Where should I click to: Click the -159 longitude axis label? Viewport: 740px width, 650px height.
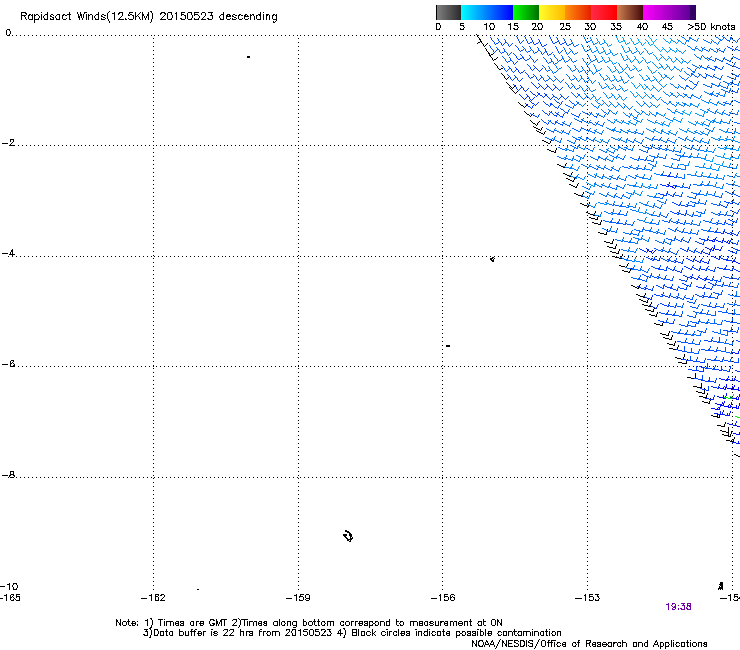click(x=298, y=598)
